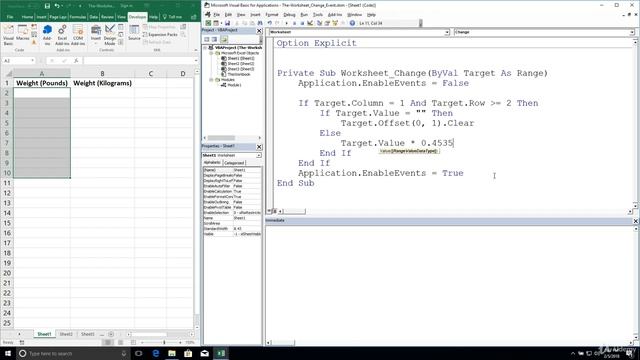This screenshot has width=640, height=360.
Task: Open Visual Basic from Excel ribbon
Action: (x=8, y=35)
